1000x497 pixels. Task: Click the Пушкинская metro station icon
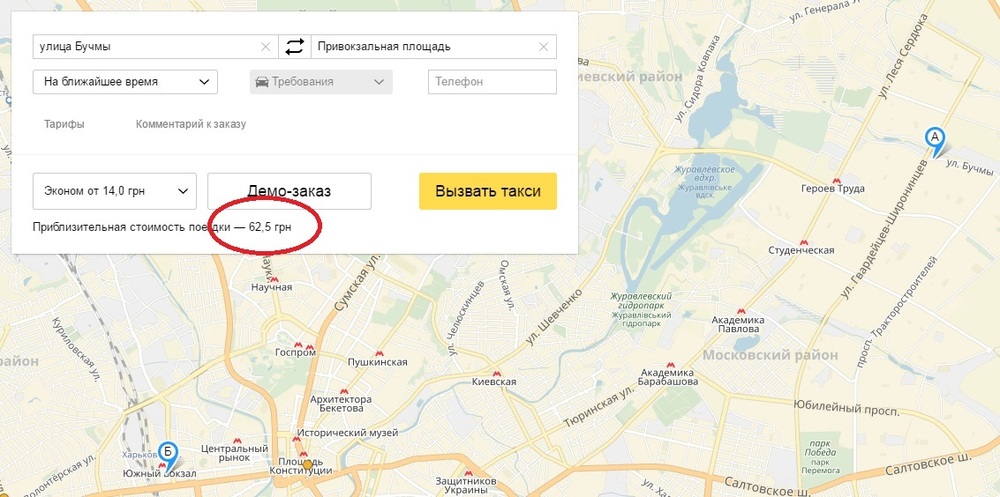pyautogui.click(x=379, y=353)
